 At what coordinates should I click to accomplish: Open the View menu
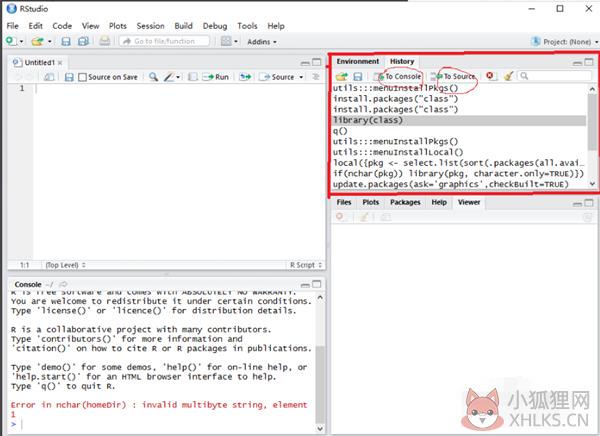90,26
